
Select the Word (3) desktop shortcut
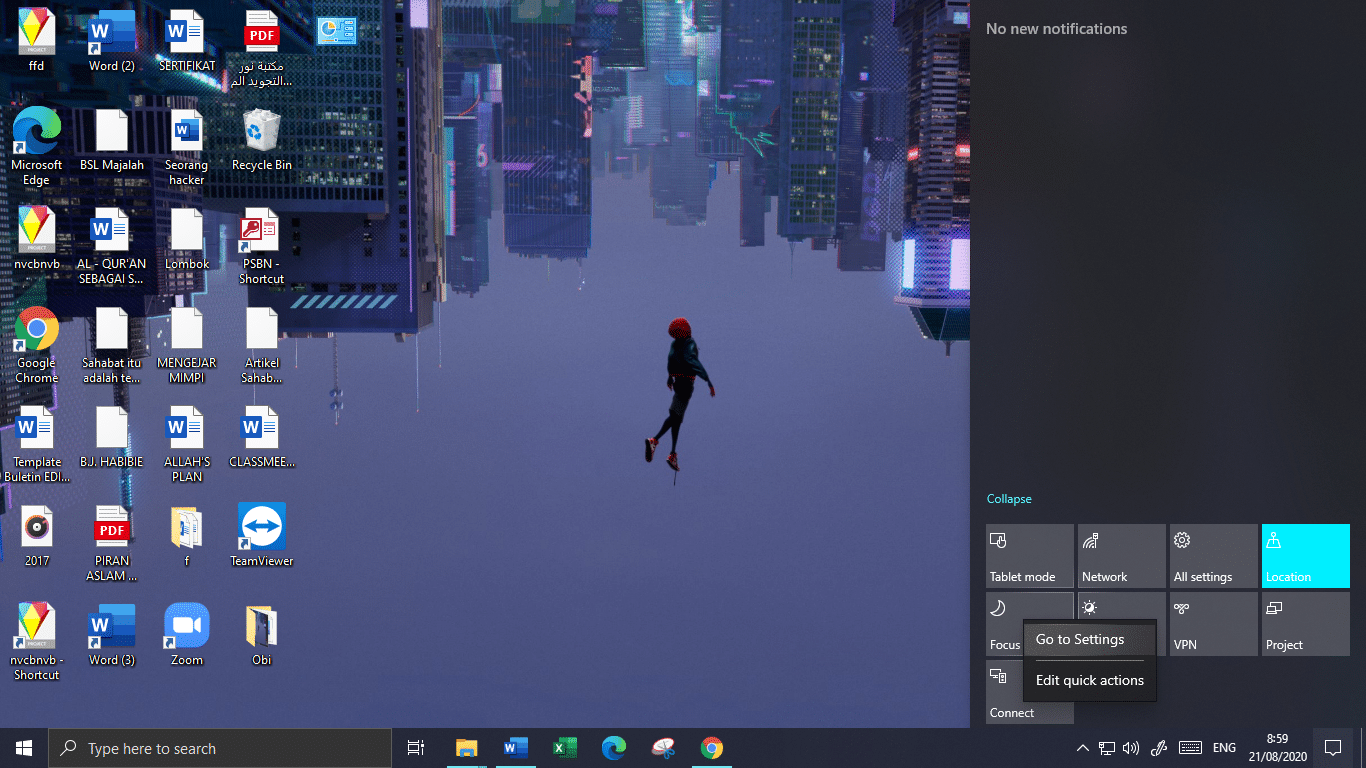(112, 634)
